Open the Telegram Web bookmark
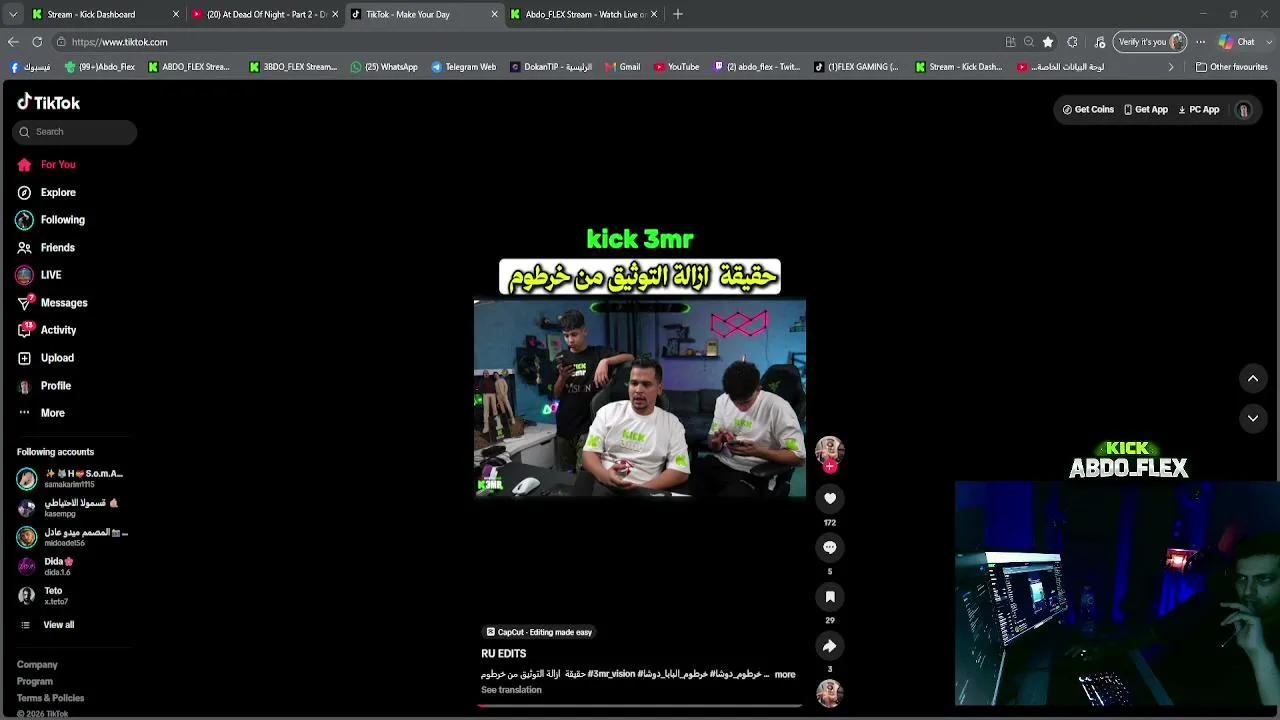This screenshot has height=720, width=1280. pyautogui.click(x=463, y=67)
